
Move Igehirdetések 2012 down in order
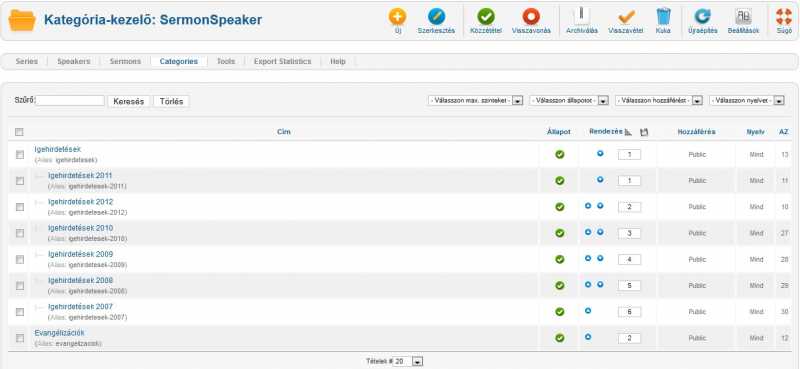click(x=601, y=206)
